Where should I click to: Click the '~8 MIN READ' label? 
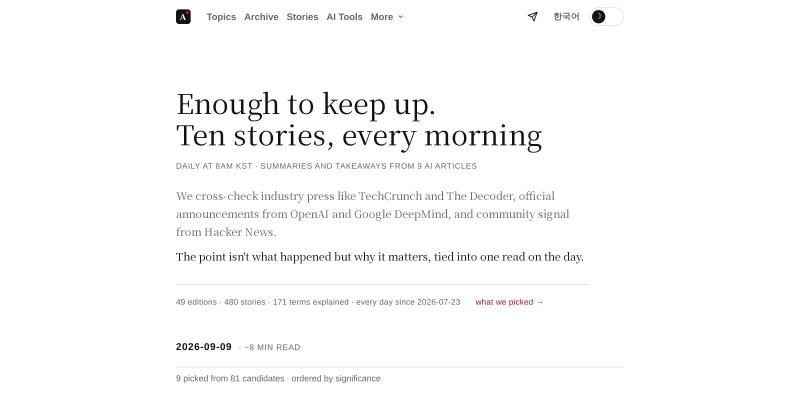pyautogui.click(x=272, y=348)
